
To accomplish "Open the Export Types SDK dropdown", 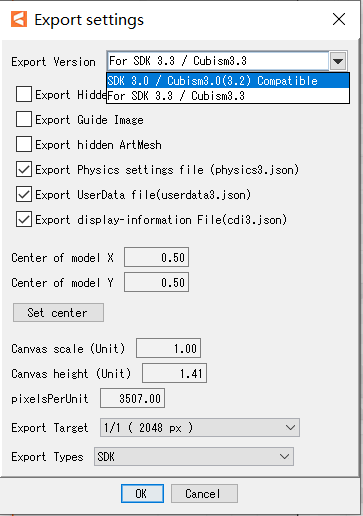I will pyautogui.click(x=194, y=456).
